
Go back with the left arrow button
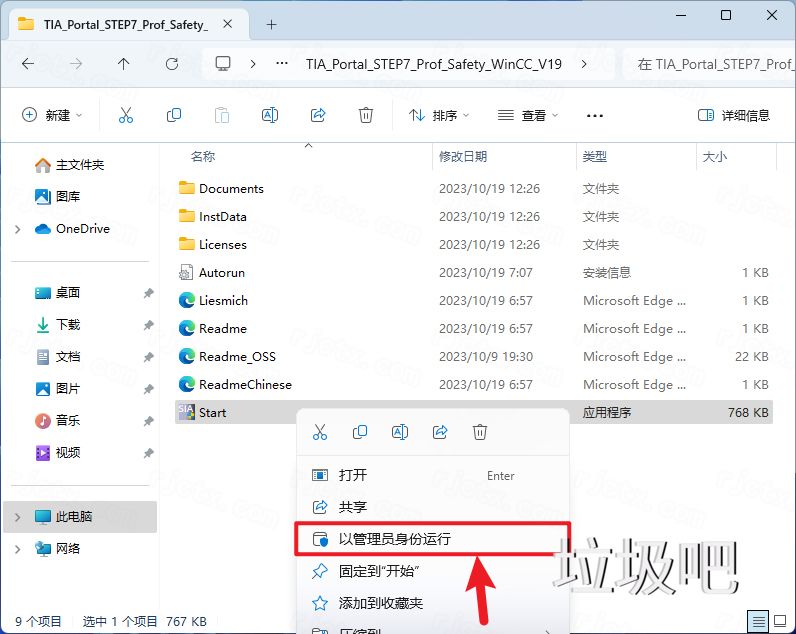28,64
